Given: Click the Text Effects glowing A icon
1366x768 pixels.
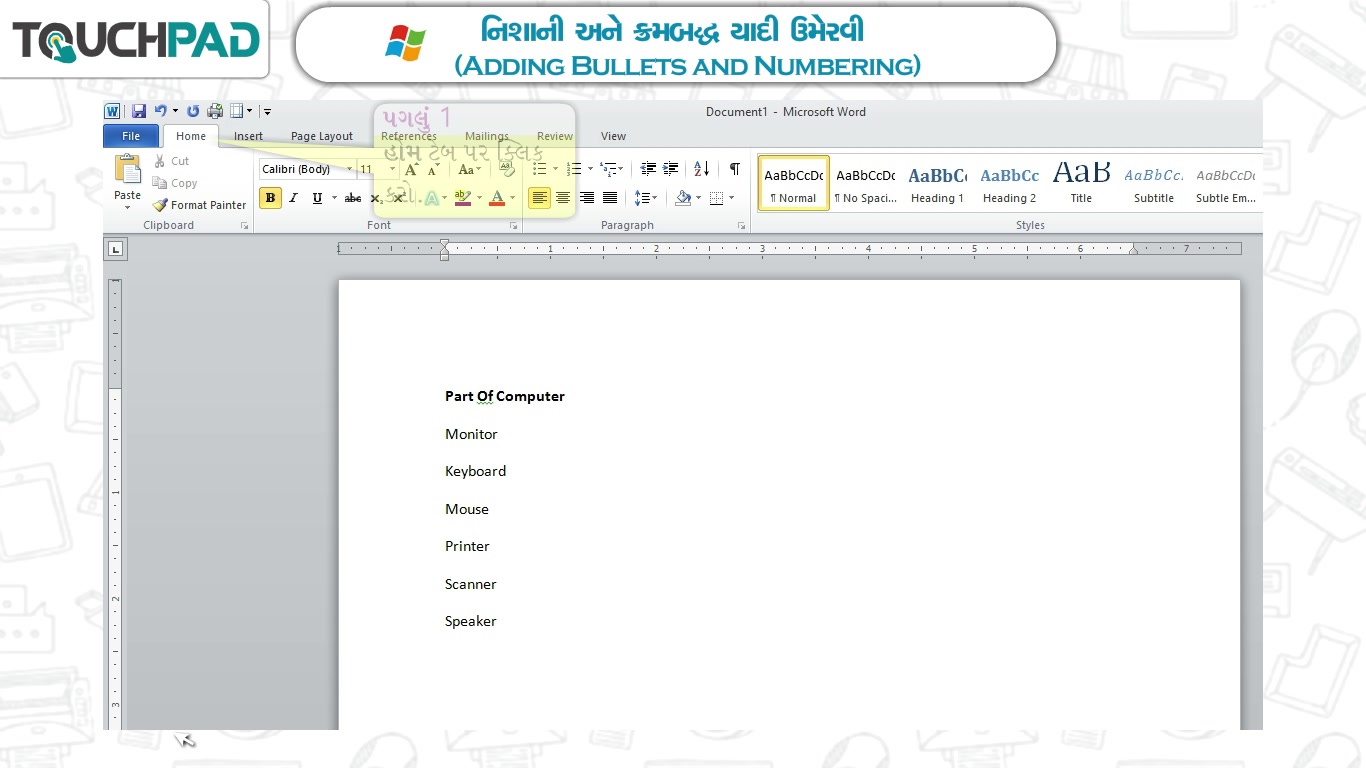Looking at the screenshot, I should (431, 198).
